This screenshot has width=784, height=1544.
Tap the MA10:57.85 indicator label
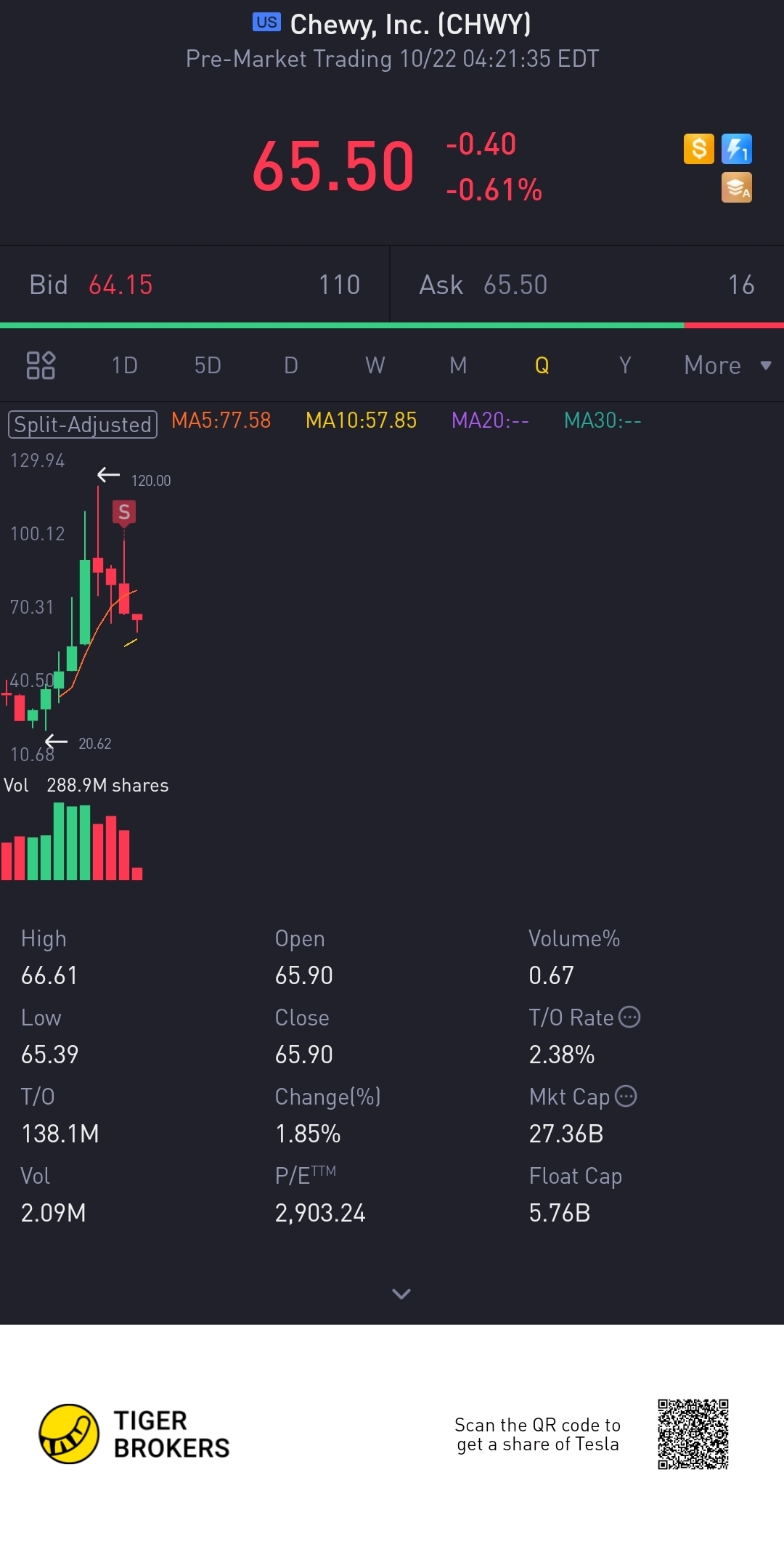point(362,420)
